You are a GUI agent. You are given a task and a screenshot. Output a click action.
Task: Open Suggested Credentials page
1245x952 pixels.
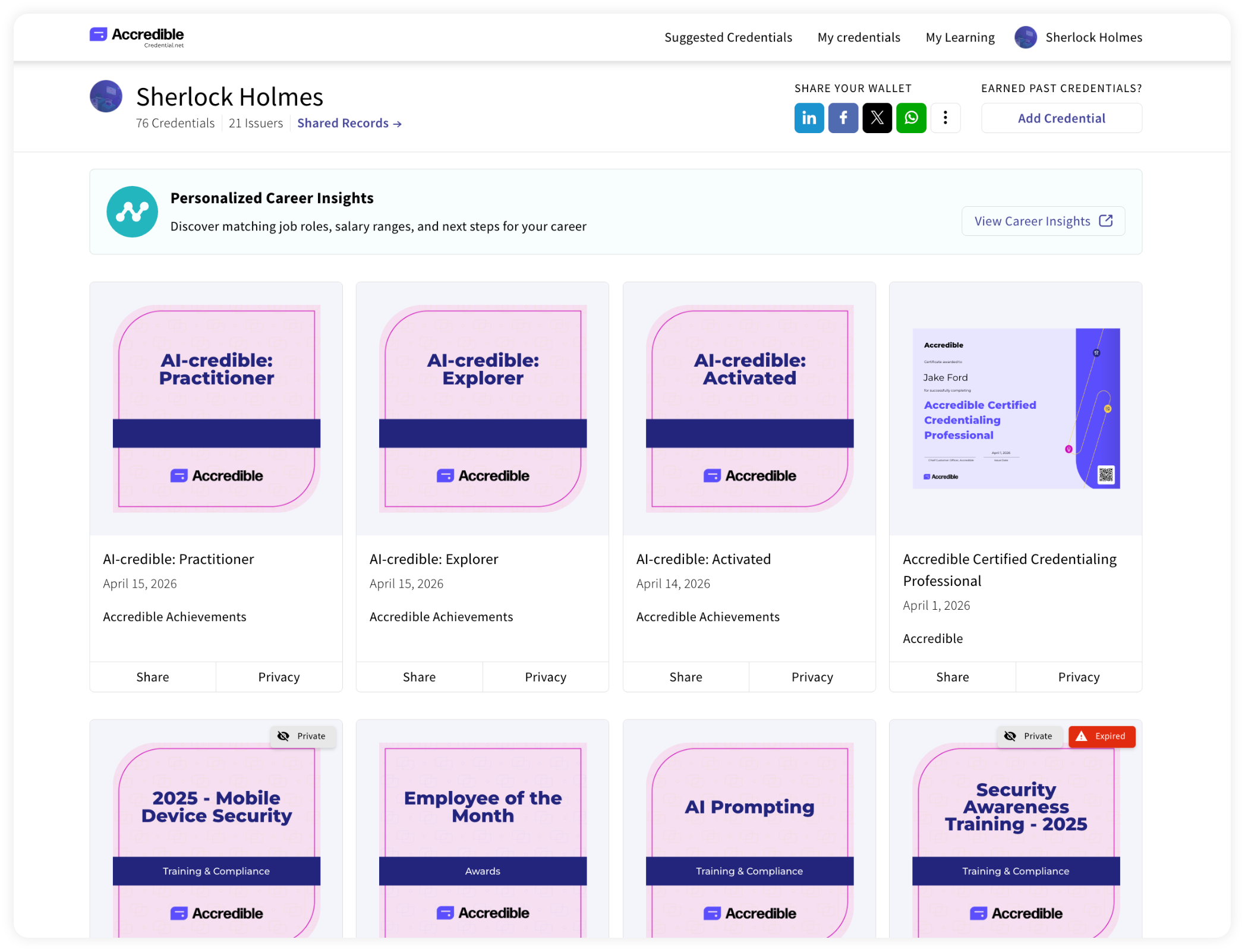(728, 37)
